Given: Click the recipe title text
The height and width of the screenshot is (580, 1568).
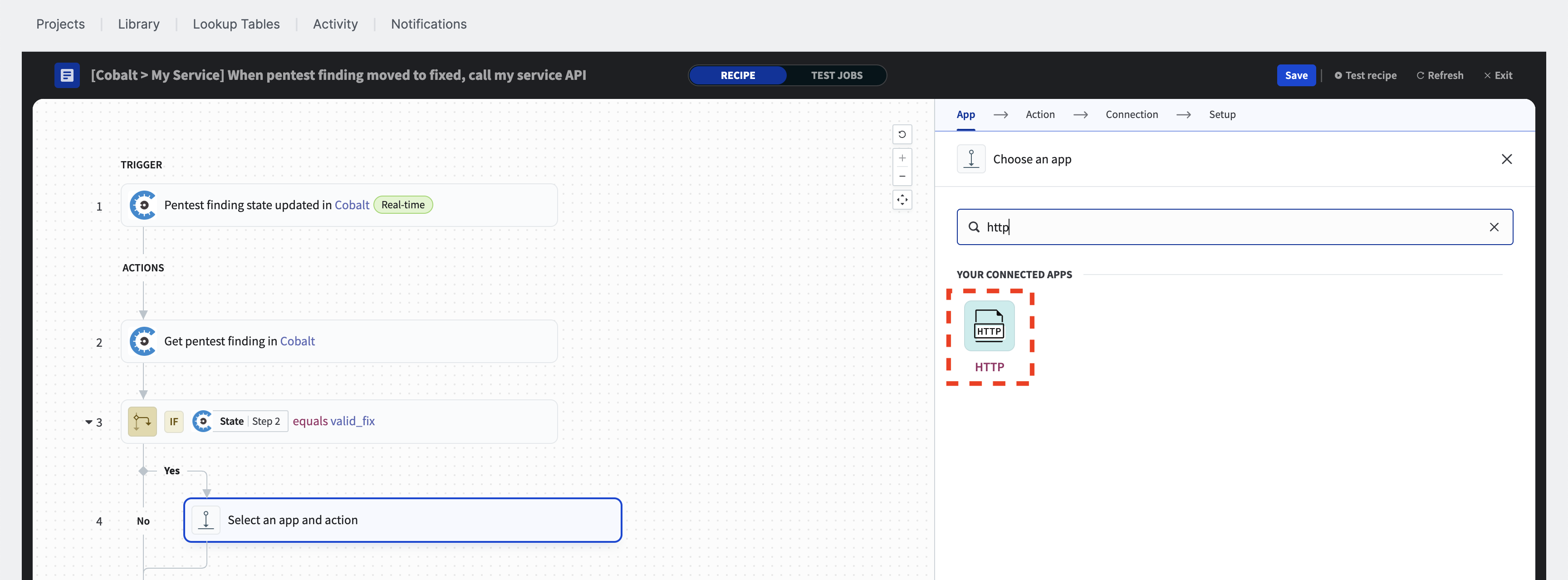Looking at the screenshot, I should tap(338, 75).
